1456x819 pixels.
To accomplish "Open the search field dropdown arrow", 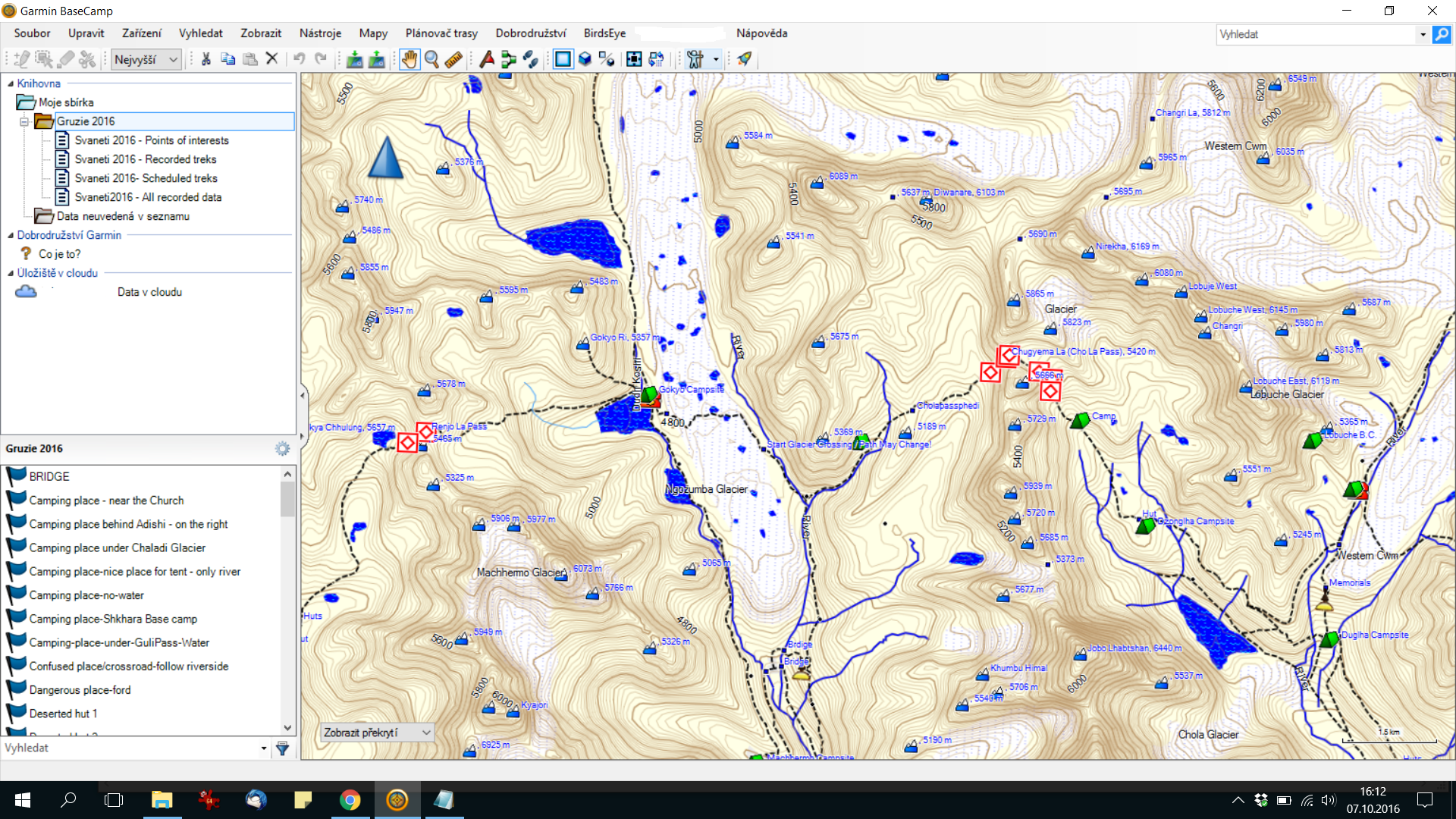I will click(x=1423, y=34).
